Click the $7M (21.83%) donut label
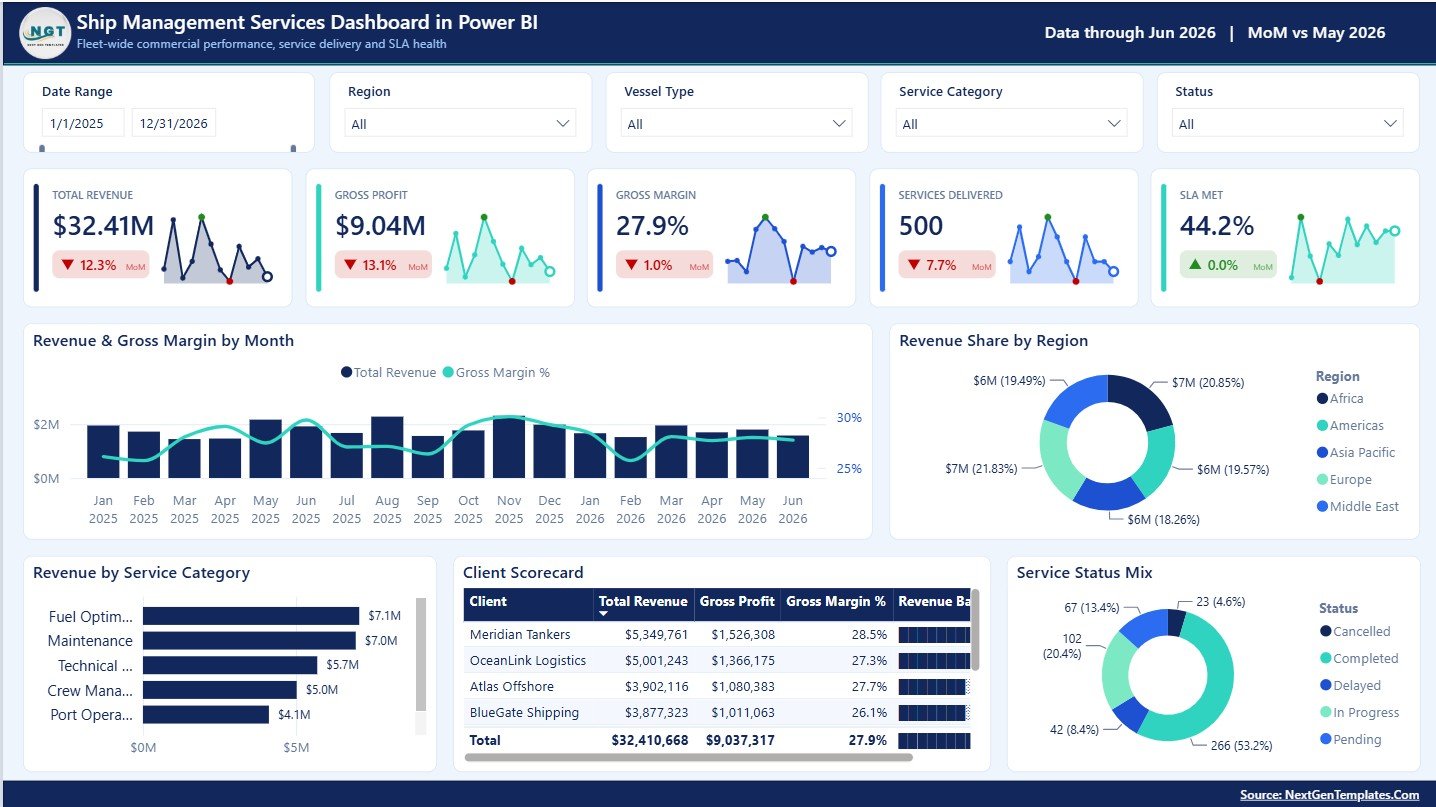The image size is (1436, 807). click(981, 468)
